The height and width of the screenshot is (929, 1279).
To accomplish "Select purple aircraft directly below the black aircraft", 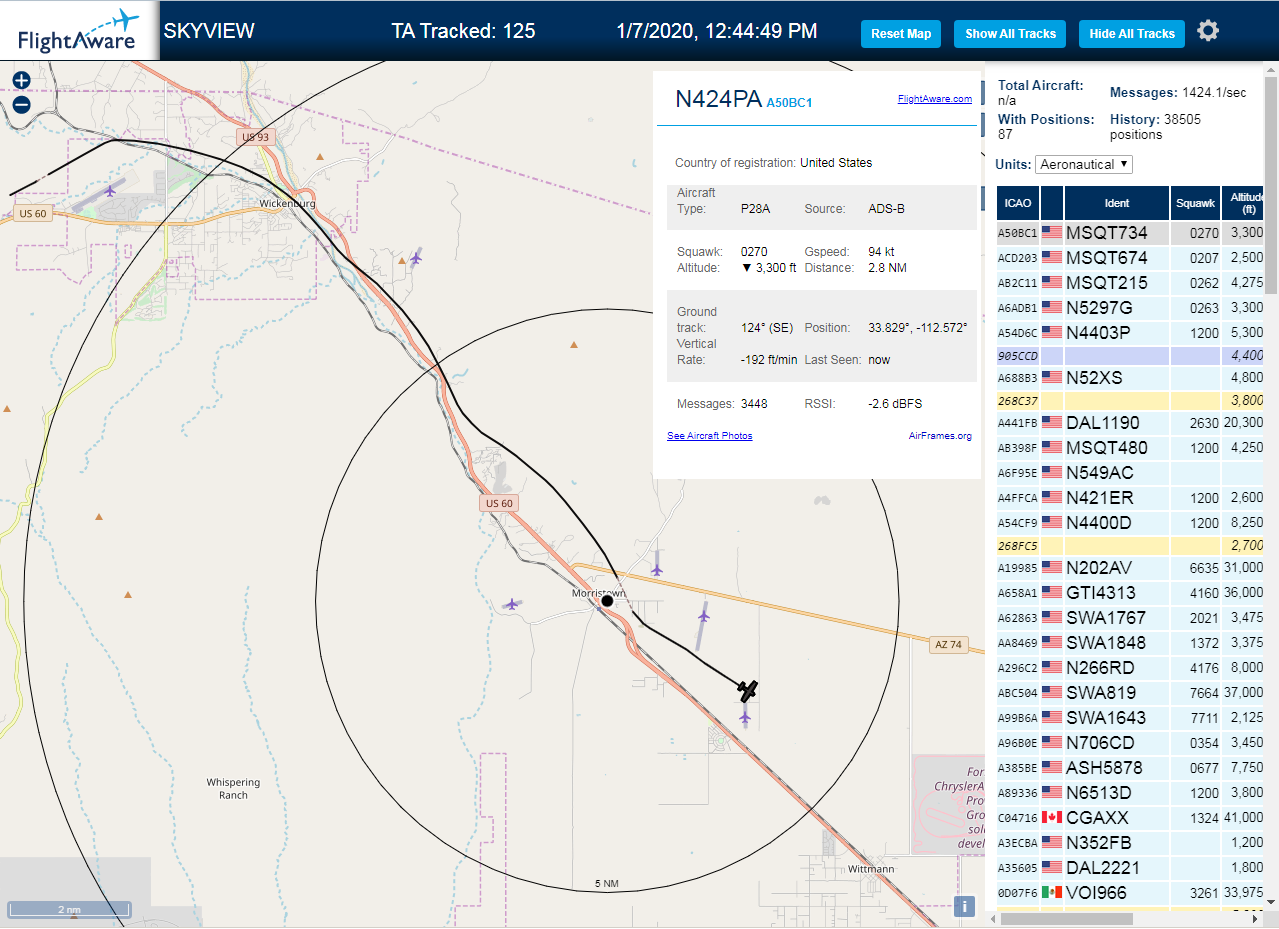I will coord(745,717).
